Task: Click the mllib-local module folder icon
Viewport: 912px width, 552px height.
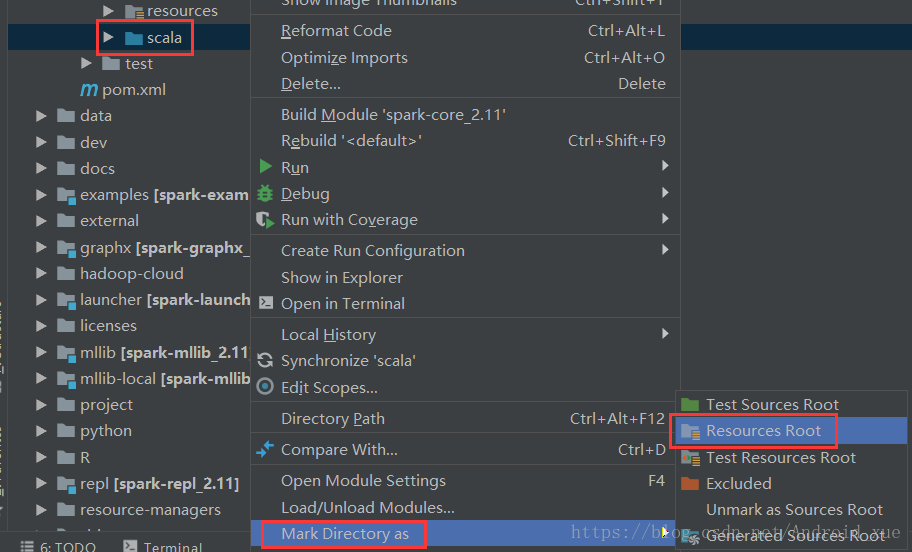Action: click(x=66, y=379)
